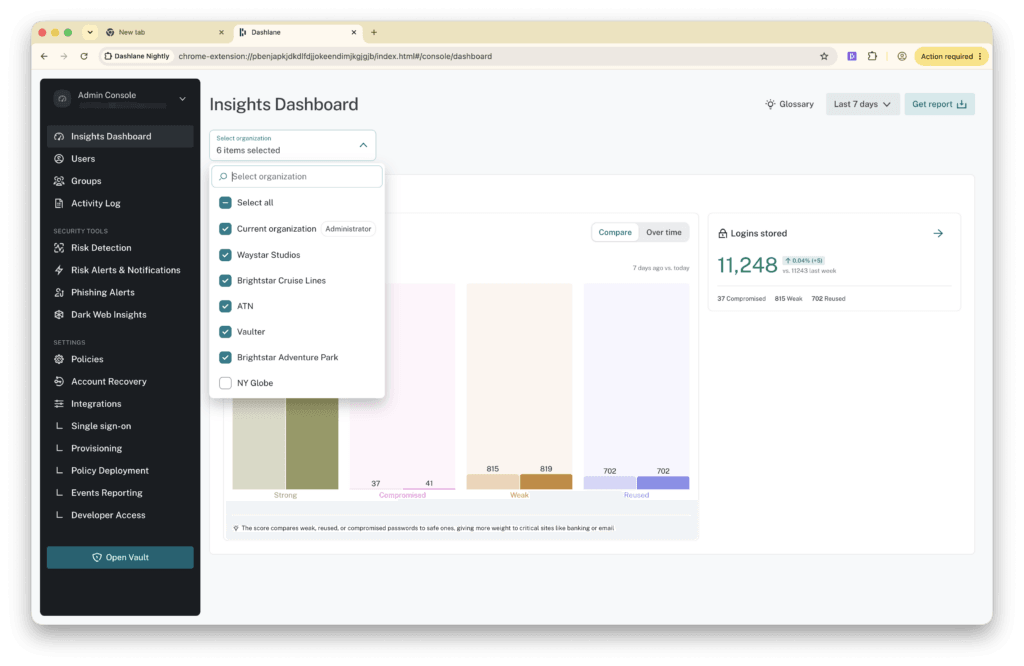This screenshot has width=1024, height=666.
Task: Open the Last 7 days dropdown
Action: click(862, 104)
